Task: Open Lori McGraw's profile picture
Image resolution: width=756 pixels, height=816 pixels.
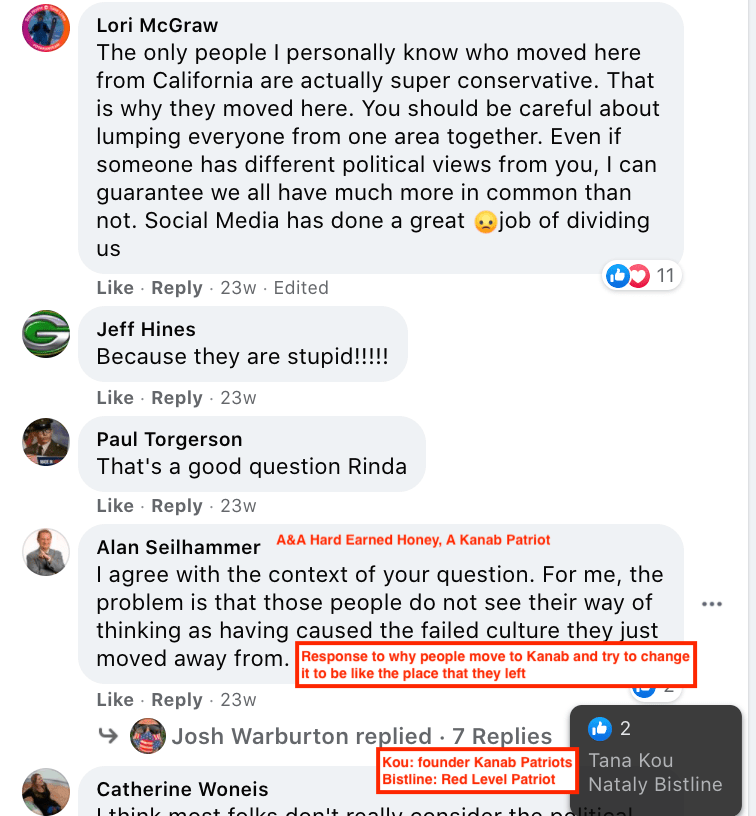Action: coord(46,28)
